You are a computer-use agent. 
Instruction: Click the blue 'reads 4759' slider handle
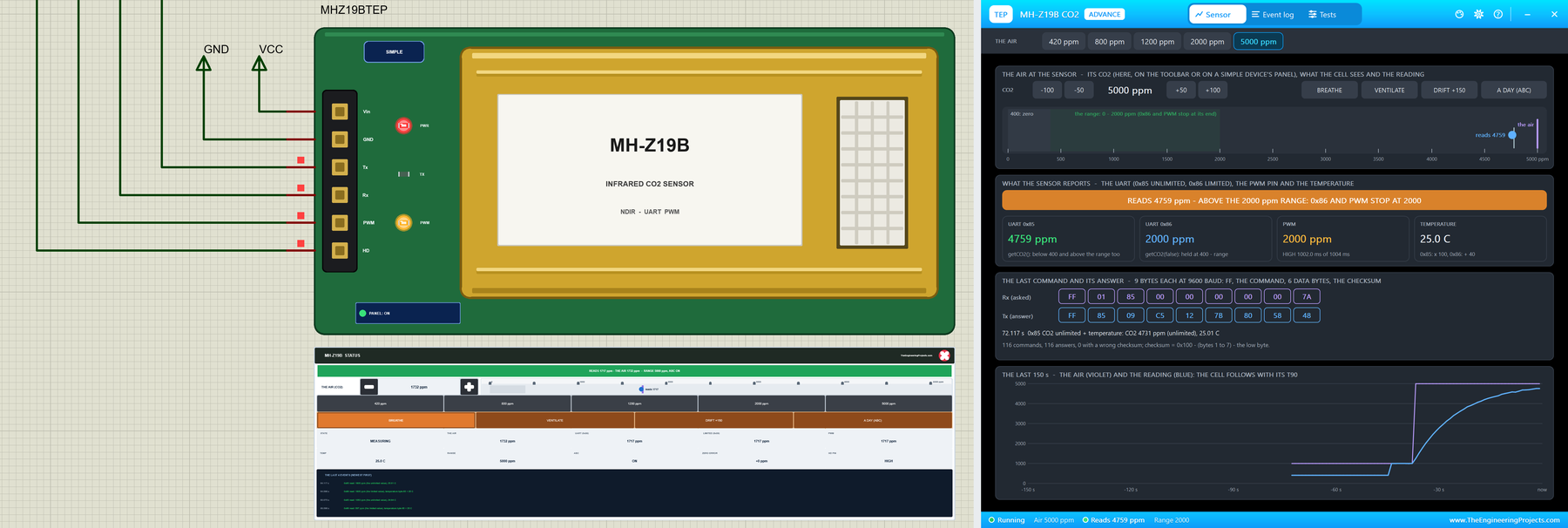(x=1512, y=135)
